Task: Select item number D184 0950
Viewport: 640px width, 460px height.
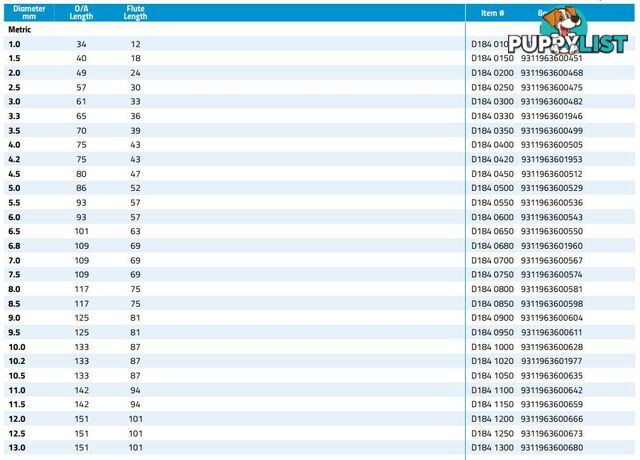Action: pyautogui.click(x=492, y=333)
